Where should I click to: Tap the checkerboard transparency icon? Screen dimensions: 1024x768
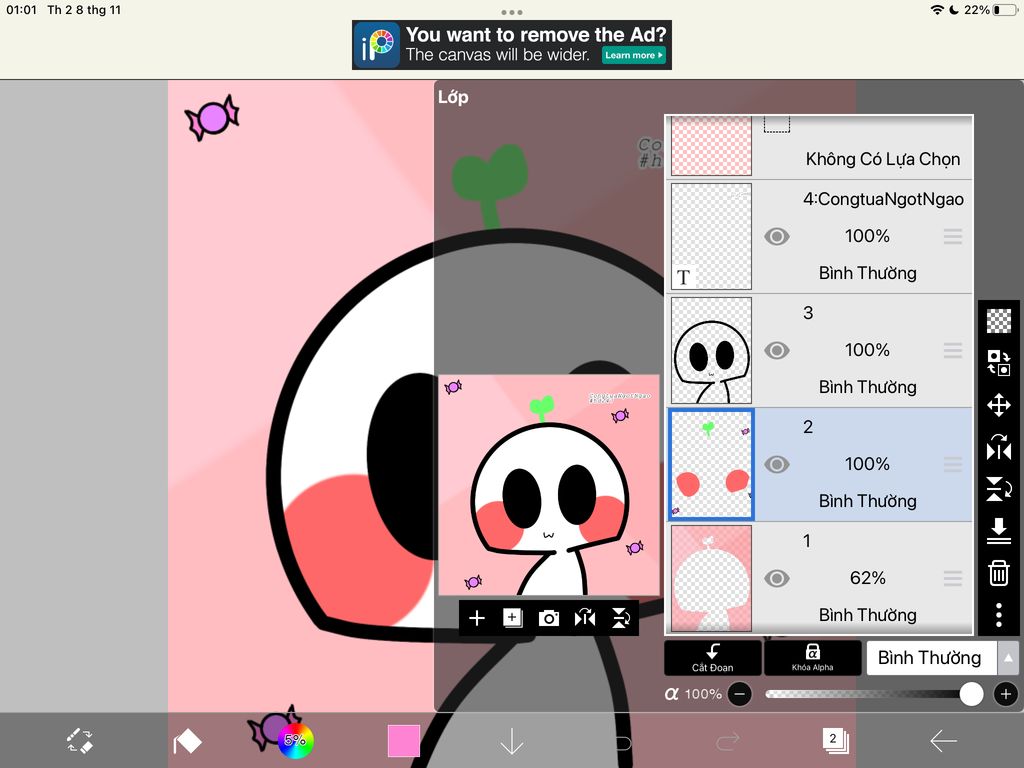999,321
